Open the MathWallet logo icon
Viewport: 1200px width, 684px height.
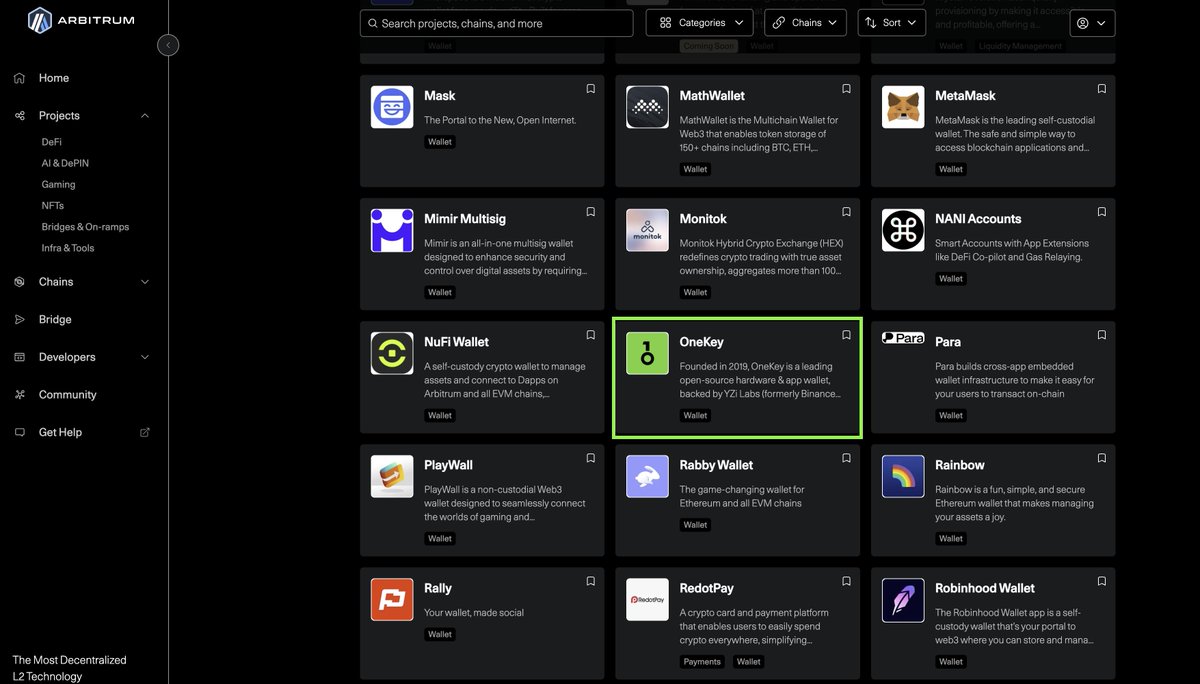pos(648,107)
